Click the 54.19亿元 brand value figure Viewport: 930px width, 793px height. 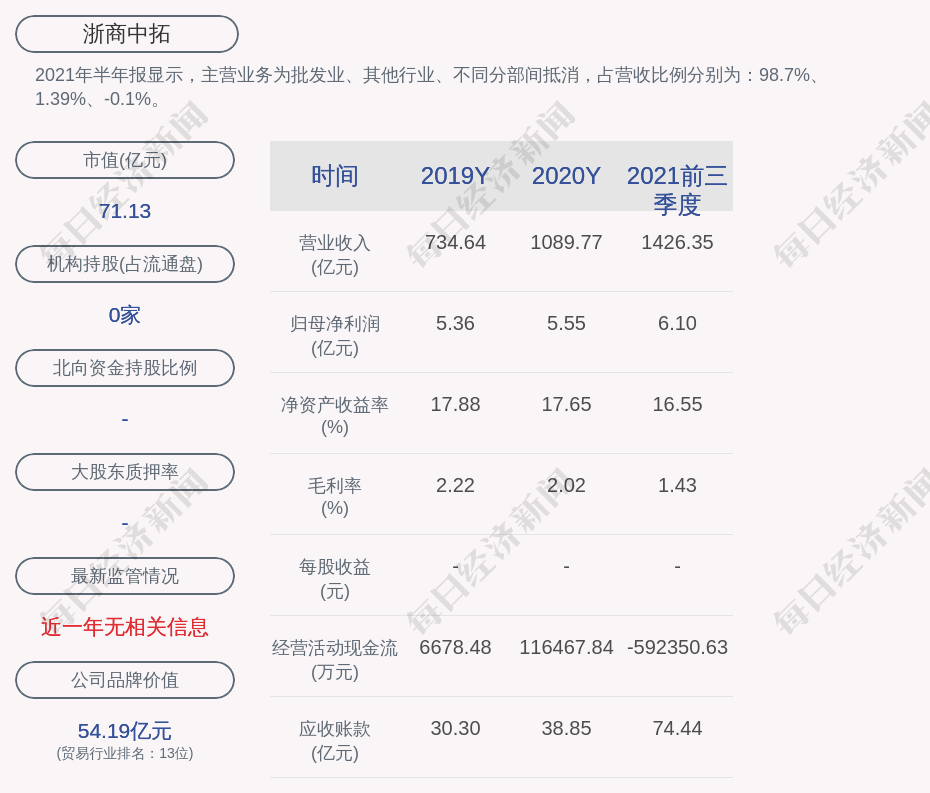[125, 731]
